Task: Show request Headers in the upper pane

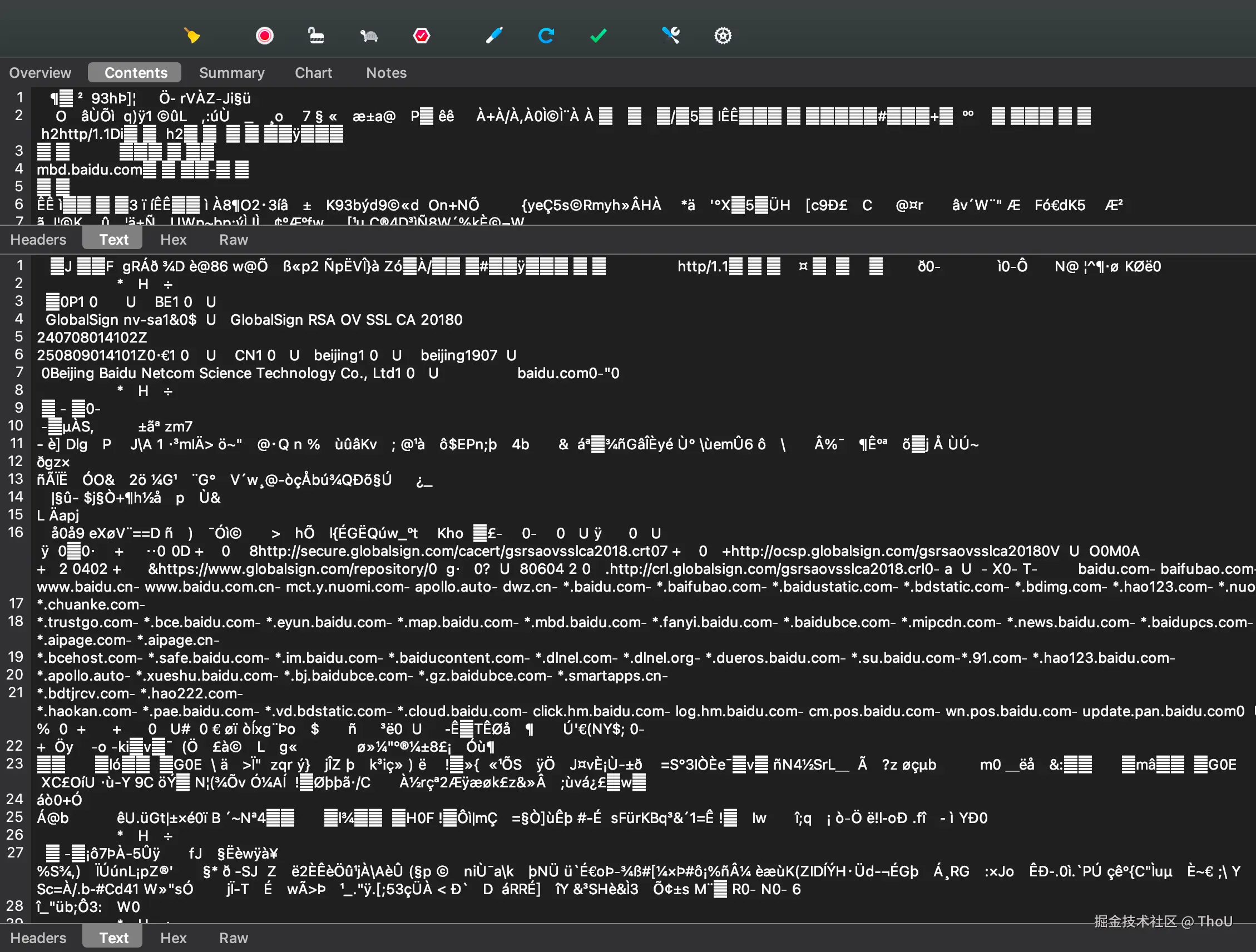Action: [x=38, y=240]
